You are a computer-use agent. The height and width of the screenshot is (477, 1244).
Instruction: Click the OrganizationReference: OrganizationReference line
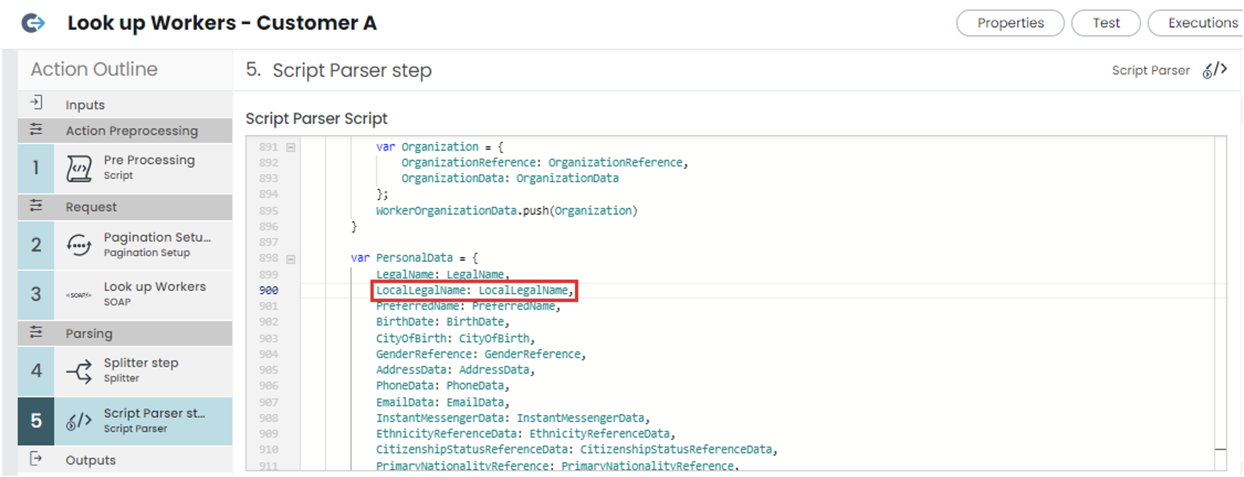545,163
